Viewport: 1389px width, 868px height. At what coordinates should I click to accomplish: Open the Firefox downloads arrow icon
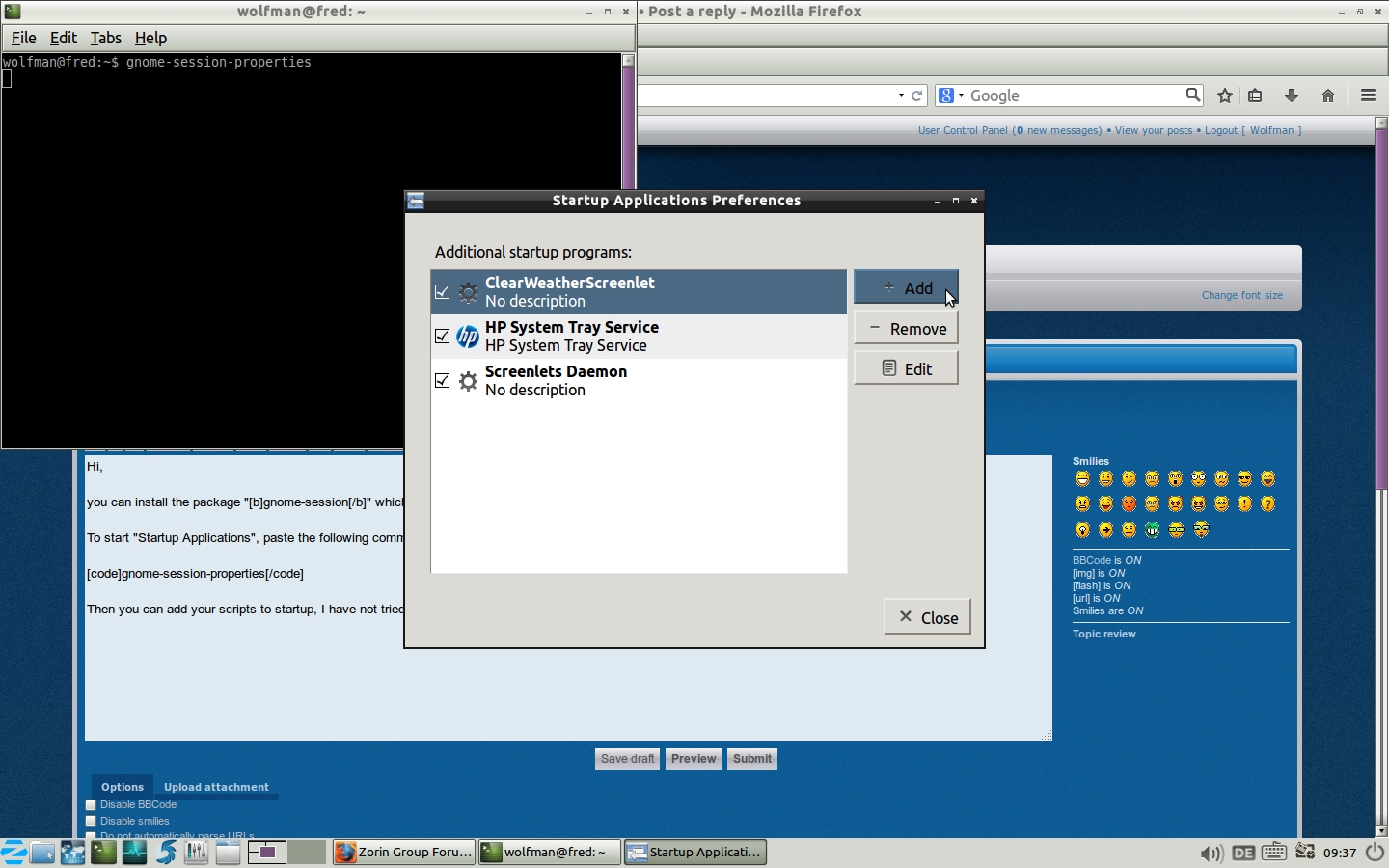tap(1292, 95)
